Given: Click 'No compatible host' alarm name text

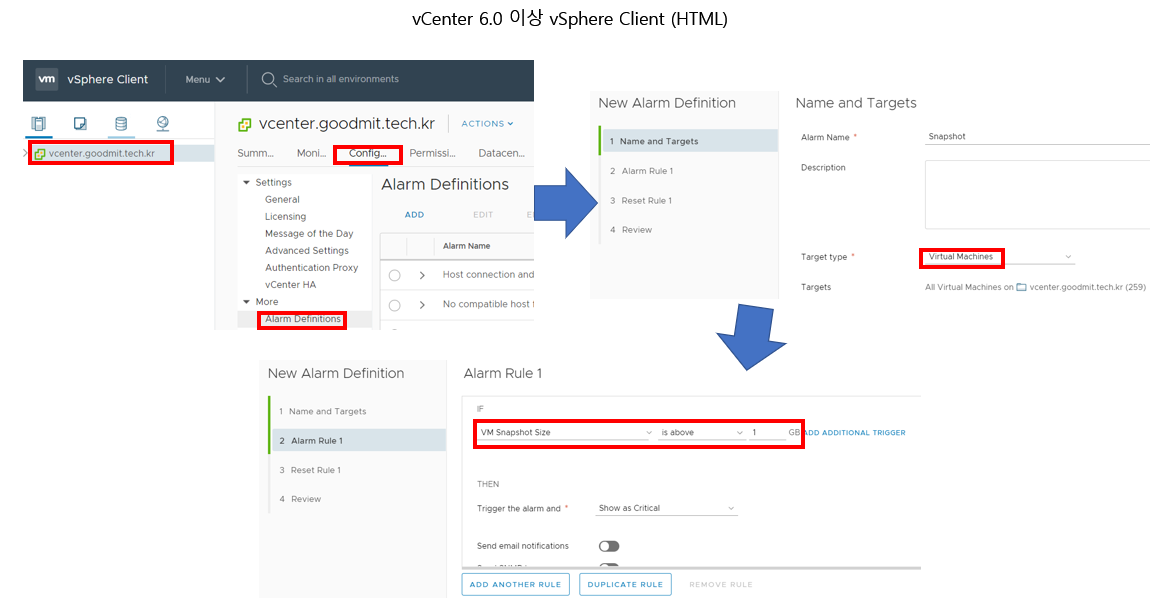Looking at the screenshot, I should [x=487, y=304].
